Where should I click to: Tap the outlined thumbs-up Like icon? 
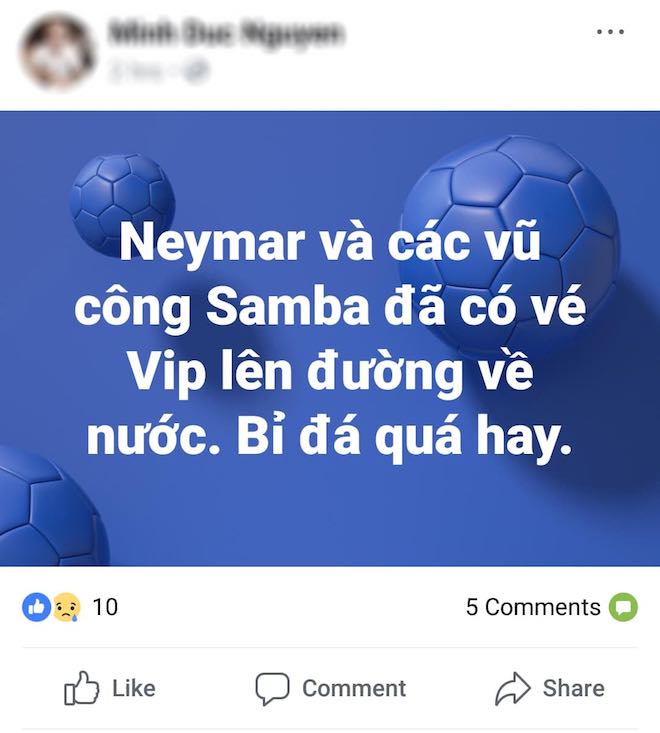[x=81, y=688]
